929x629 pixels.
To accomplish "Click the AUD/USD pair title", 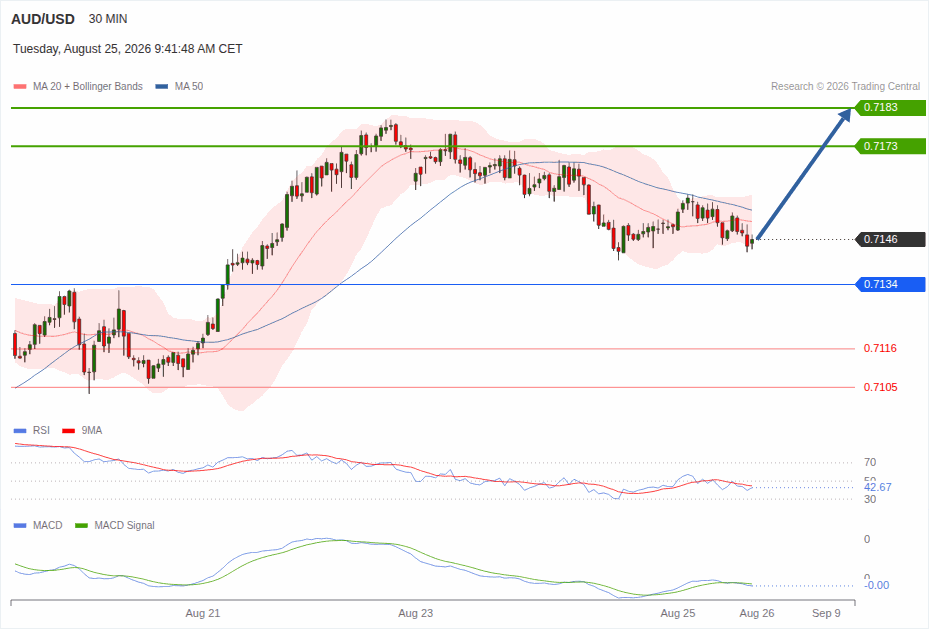I will tap(43, 19).
